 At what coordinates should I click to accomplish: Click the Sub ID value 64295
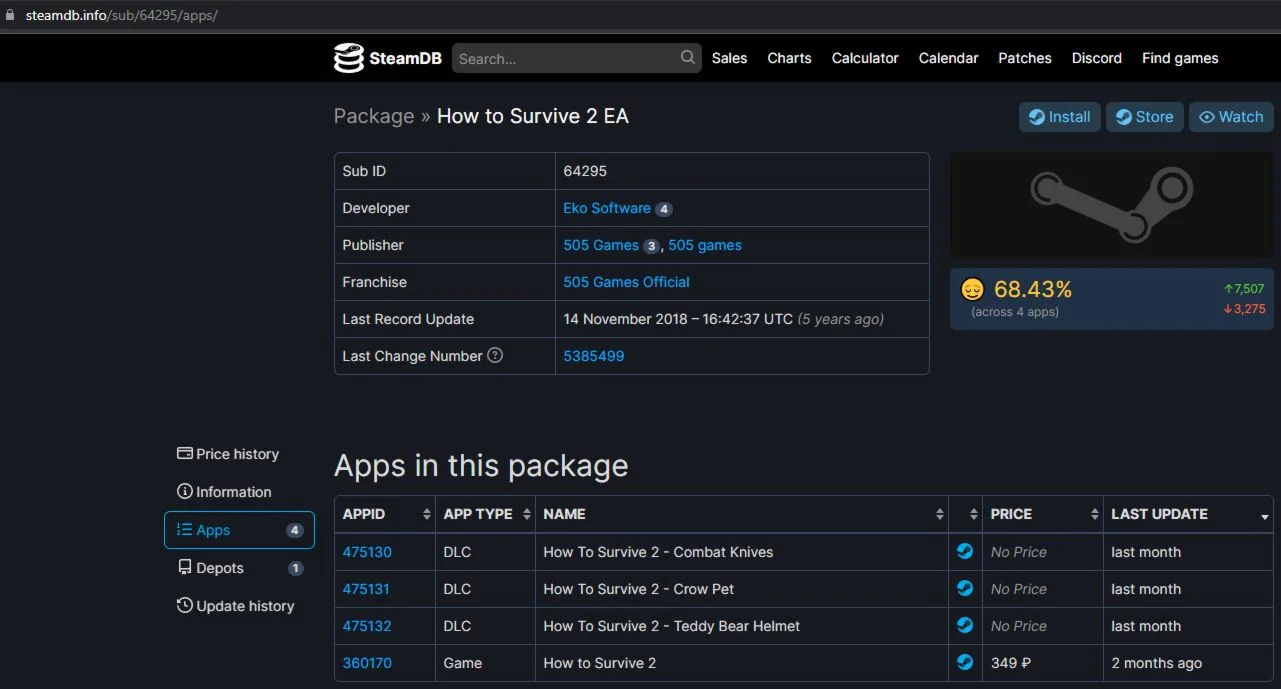pyautogui.click(x=585, y=171)
